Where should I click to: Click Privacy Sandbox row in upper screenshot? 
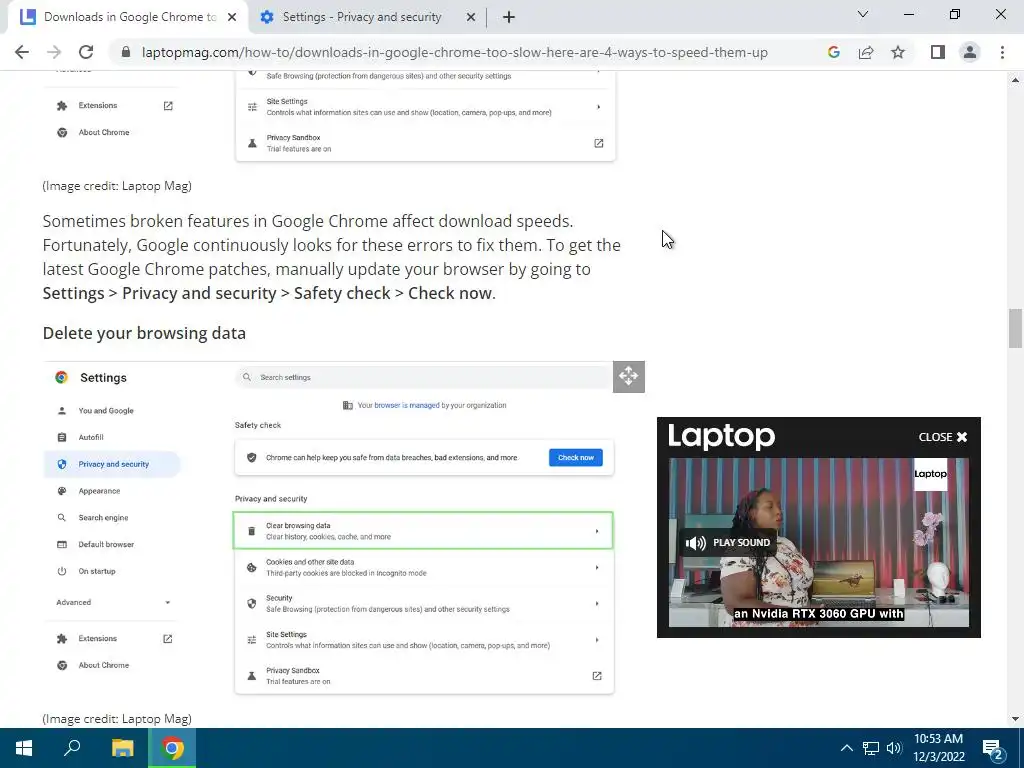pos(424,143)
